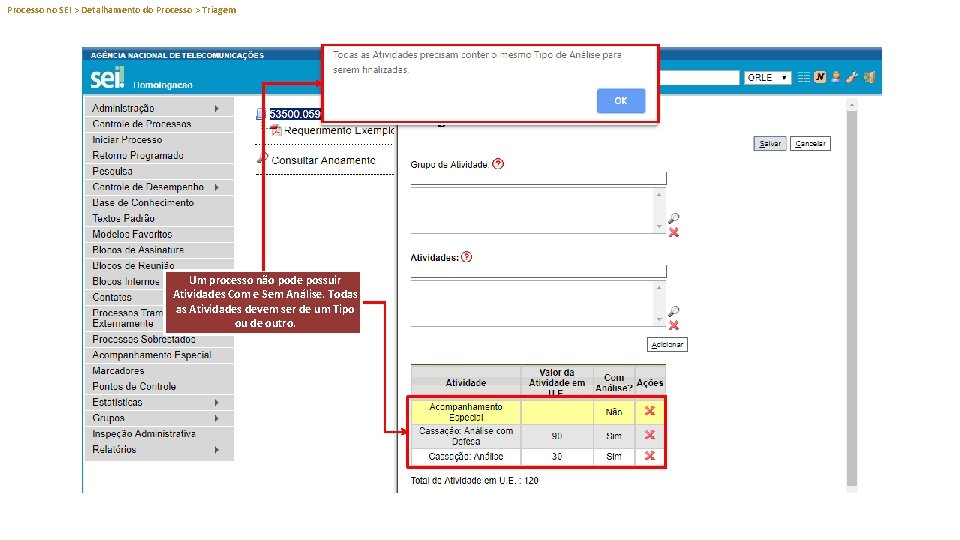Expand Grupos submenu arrow
The width and height of the screenshot is (960, 540).
pos(217,419)
